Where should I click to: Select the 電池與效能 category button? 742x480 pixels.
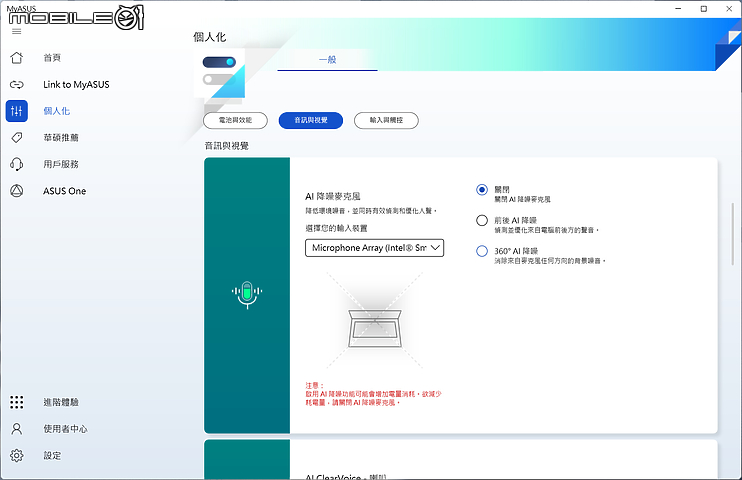pos(235,120)
